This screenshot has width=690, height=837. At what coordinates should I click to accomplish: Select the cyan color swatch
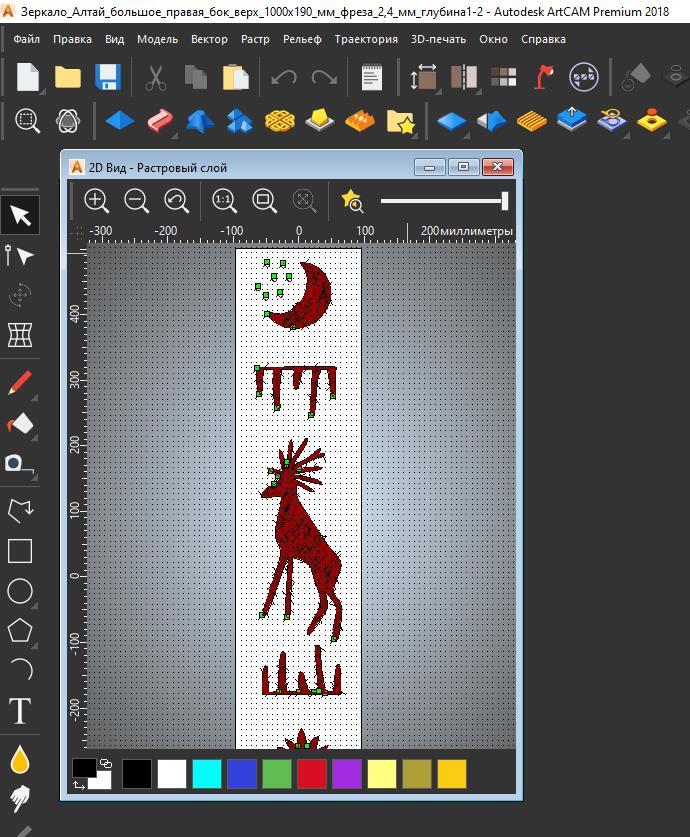pyautogui.click(x=206, y=774)
